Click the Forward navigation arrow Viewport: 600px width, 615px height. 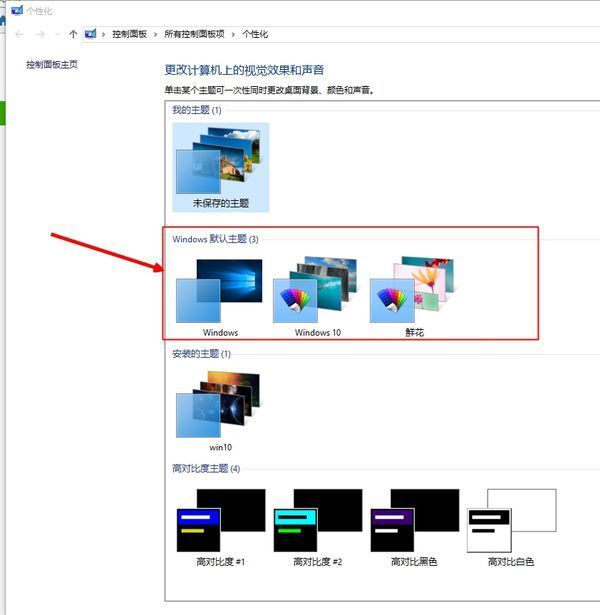coord(40,35)
